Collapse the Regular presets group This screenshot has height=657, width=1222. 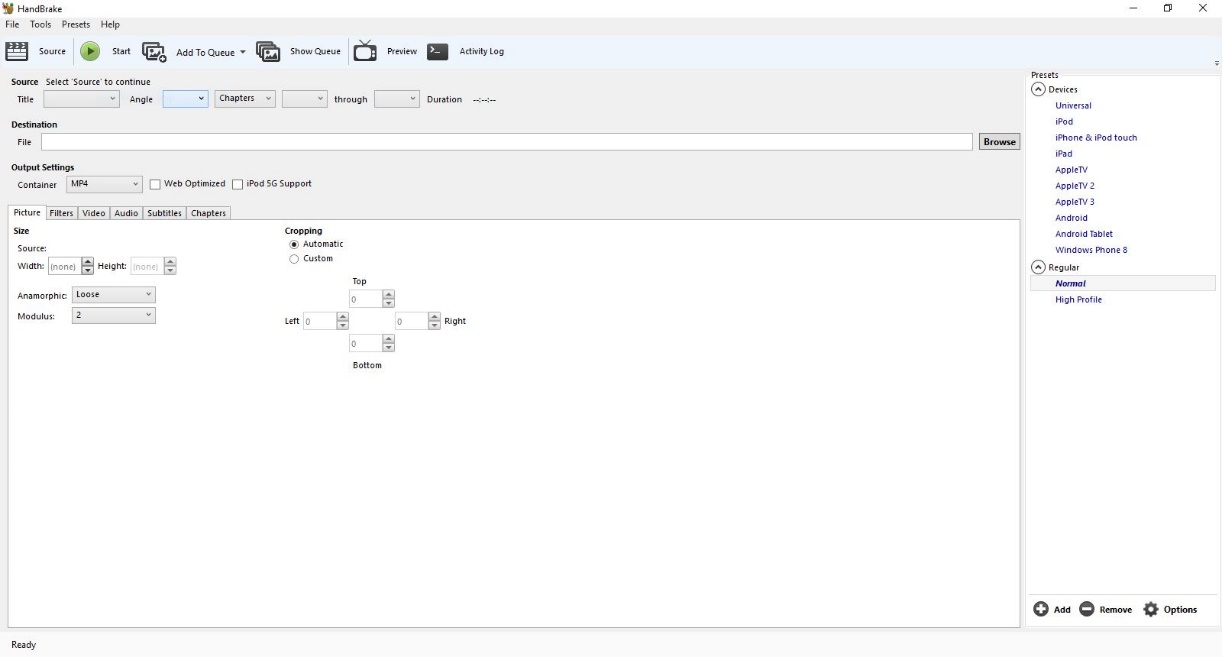pyautogui.click(x=1039, y=267)
